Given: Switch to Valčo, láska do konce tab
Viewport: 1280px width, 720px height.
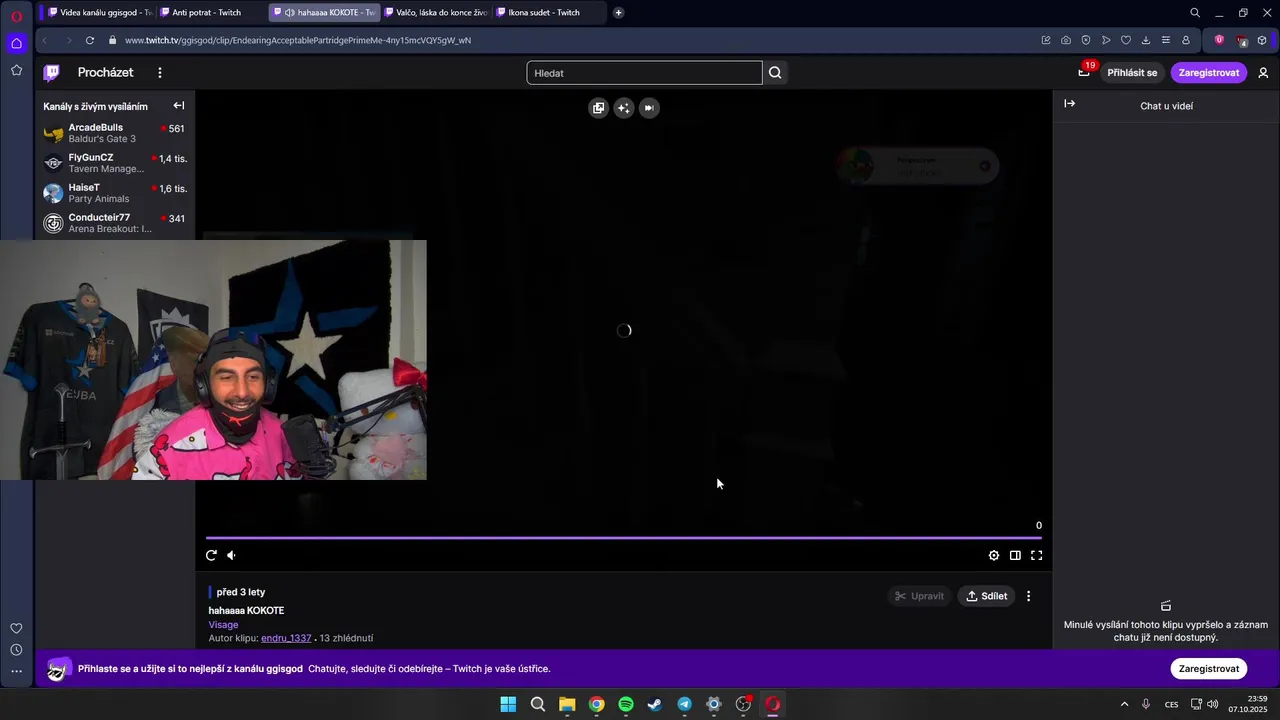Looking at the screenshot, I should click(436, 13).
